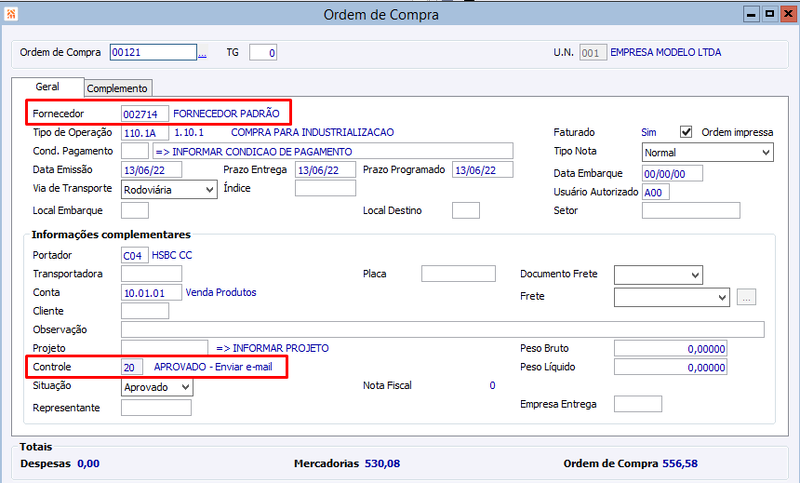Screen dimensions: 800x483
Task: Click the Prazo Programado date field
Action: tap(483, 170)
